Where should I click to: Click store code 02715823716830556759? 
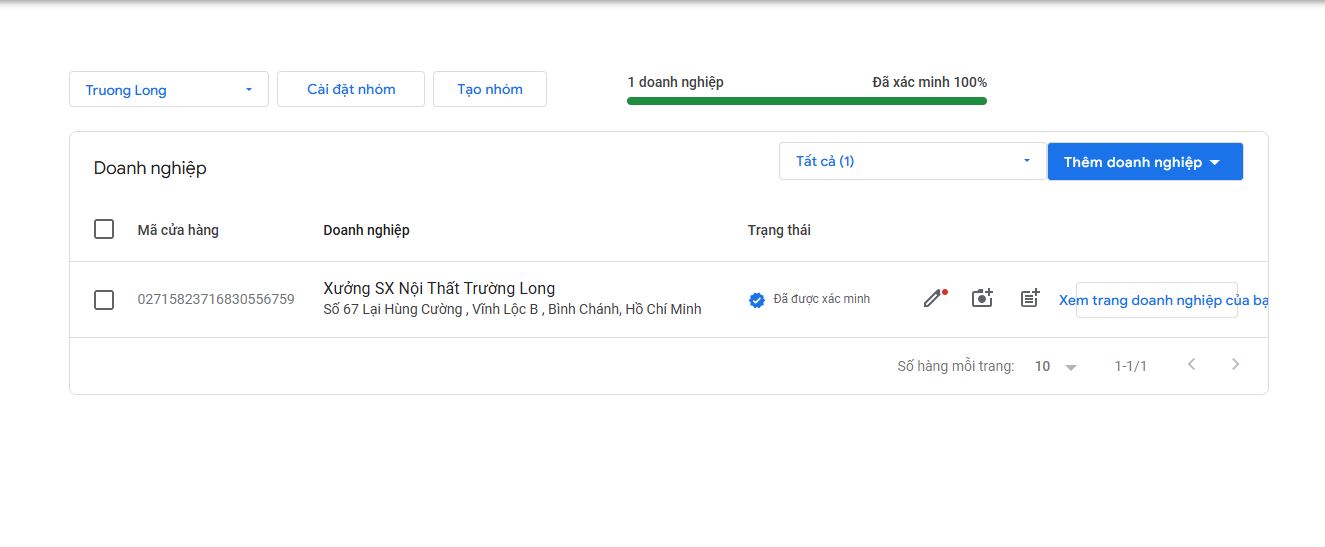tap(216, 299)
